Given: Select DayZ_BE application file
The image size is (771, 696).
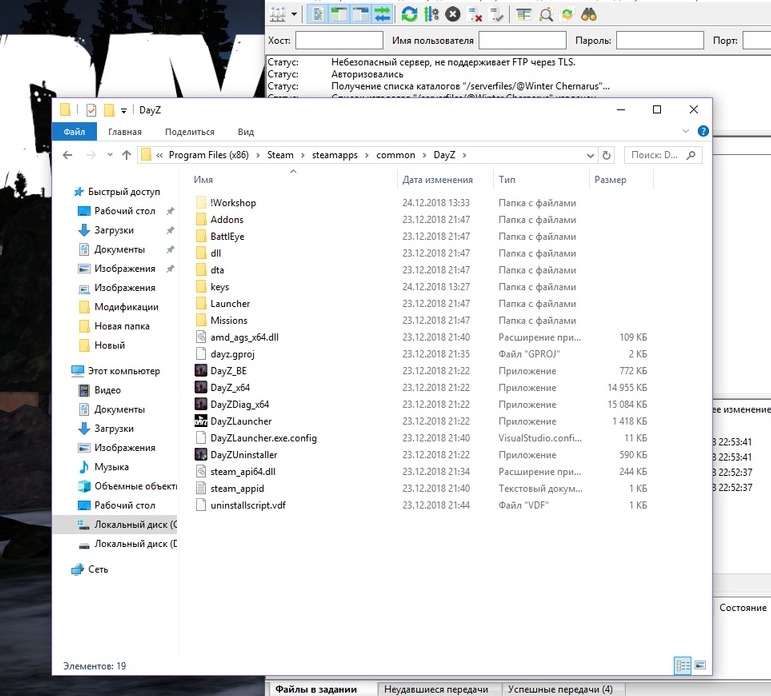Looking at the screenshot, I should click(x=228, y=371).
